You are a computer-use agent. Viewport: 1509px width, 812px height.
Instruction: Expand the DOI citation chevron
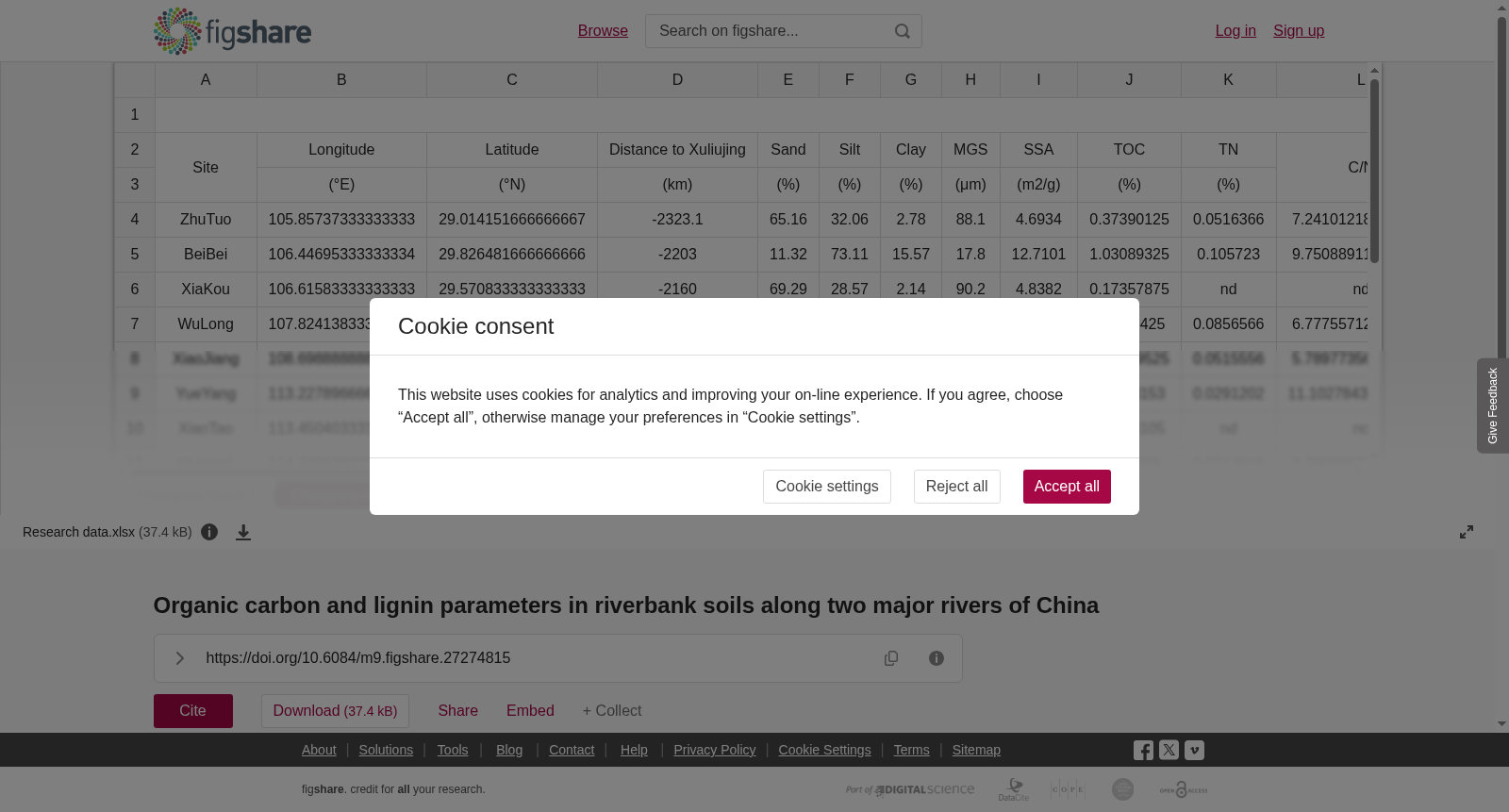click(179, 658)
